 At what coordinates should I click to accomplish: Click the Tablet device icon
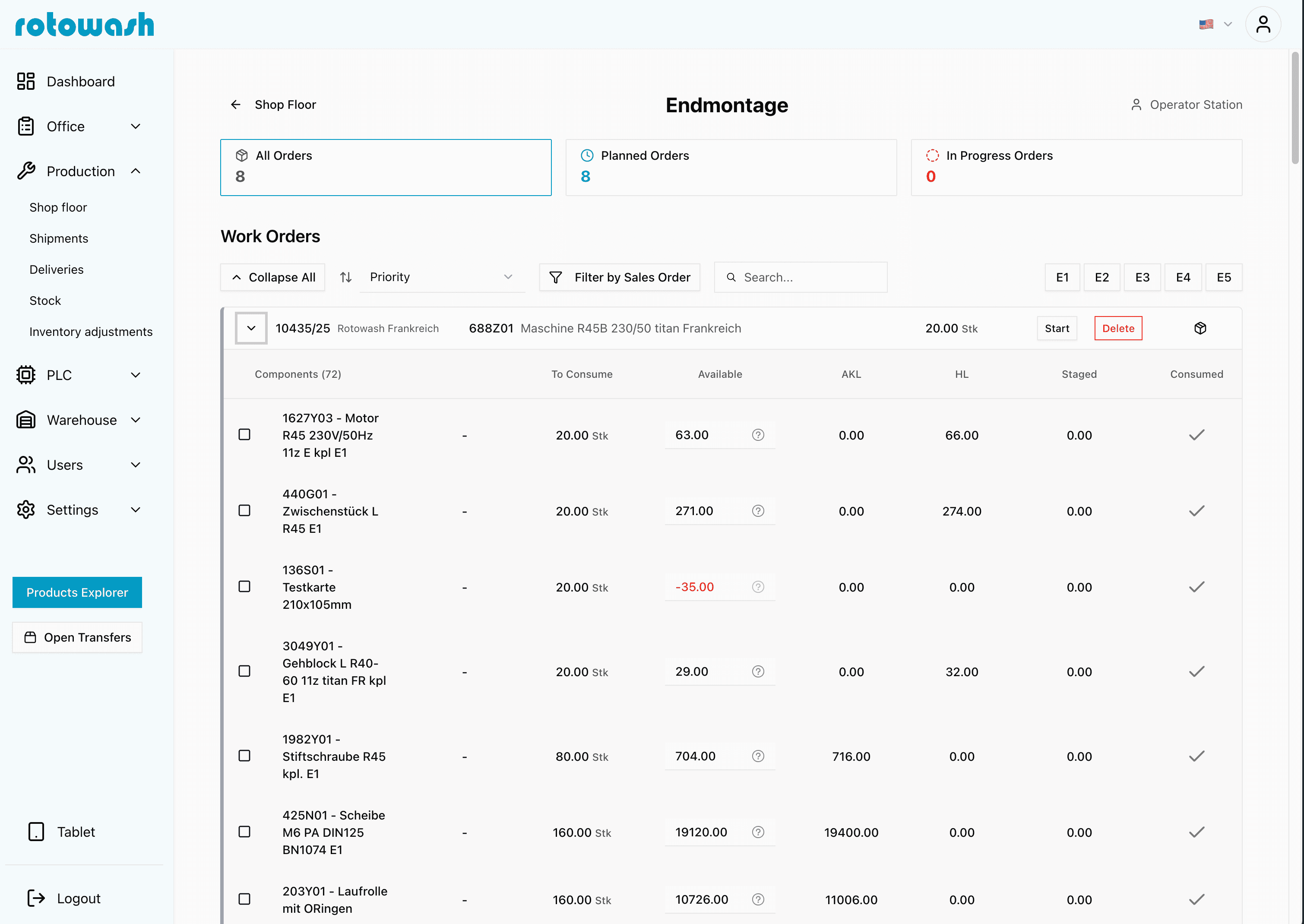tap(36, 832)
